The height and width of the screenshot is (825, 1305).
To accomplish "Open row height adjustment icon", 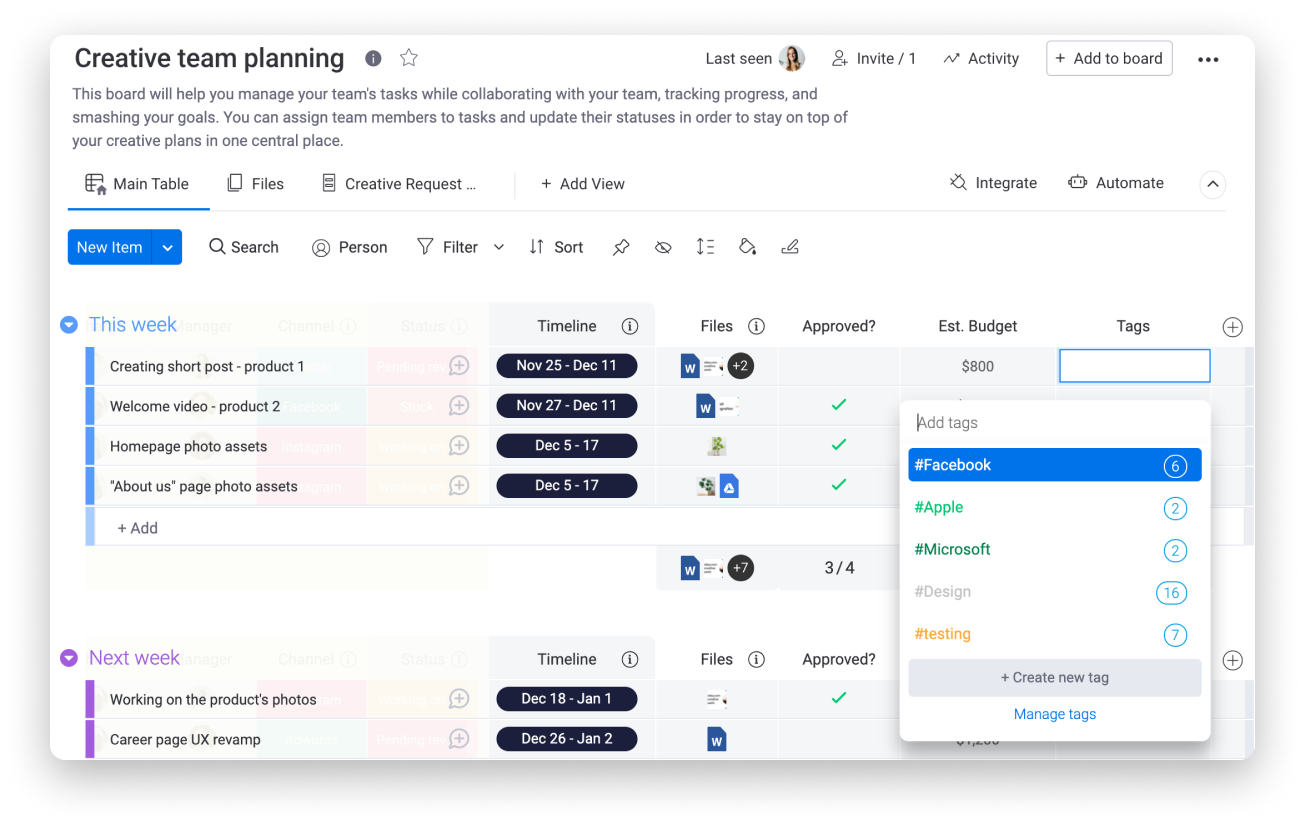I will coord(705,247).
